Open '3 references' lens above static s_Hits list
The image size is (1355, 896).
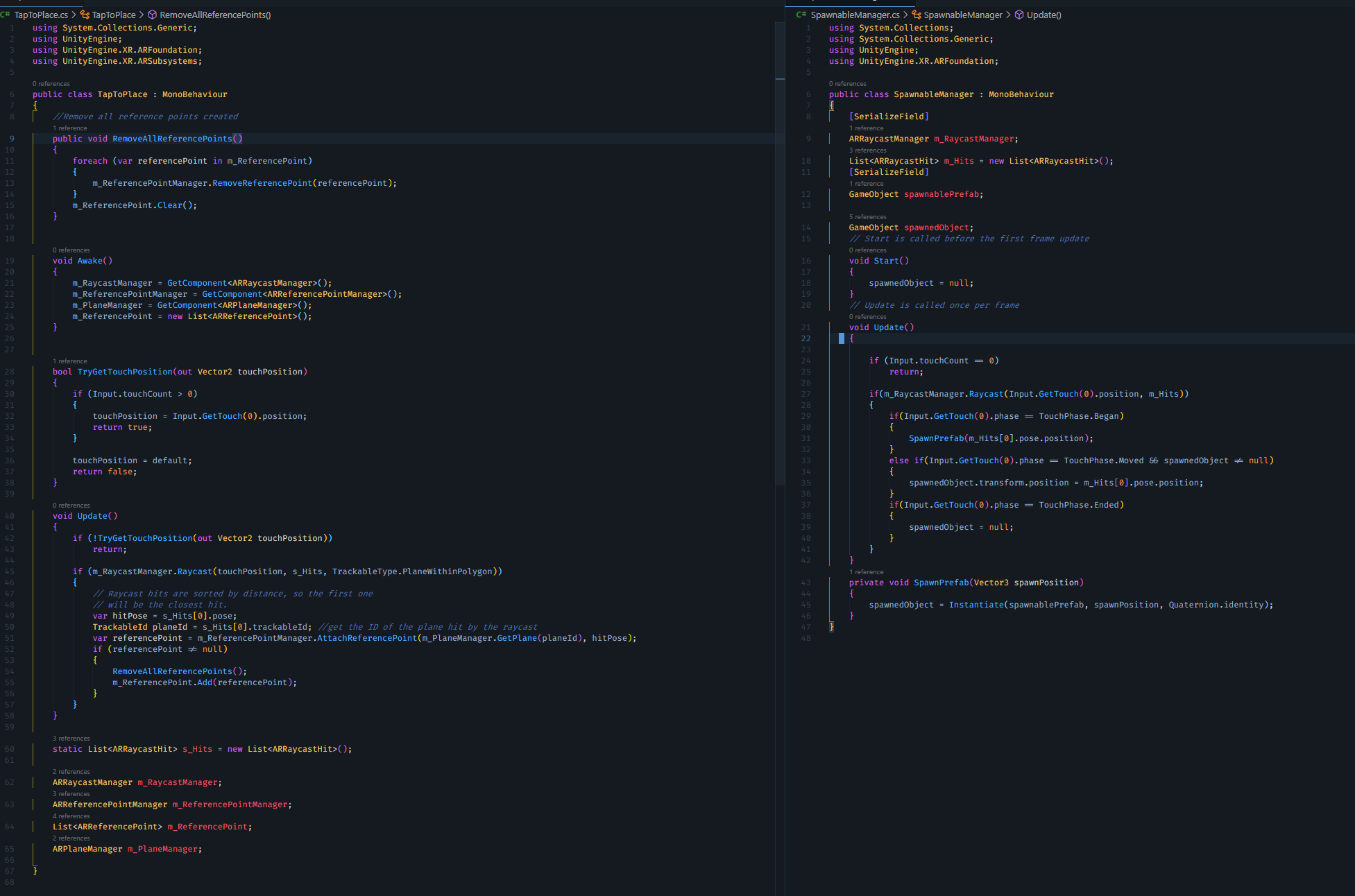(71, 739)
